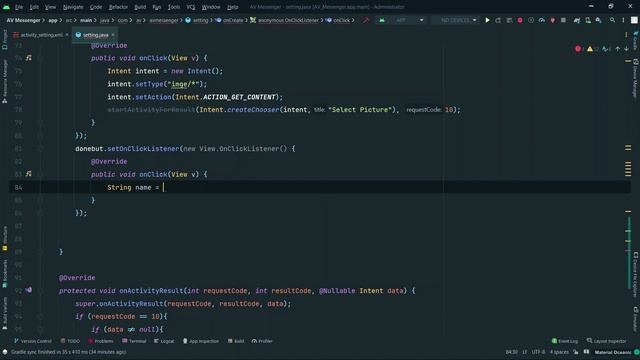Jump to previous highlighted error arrow
This screenshot has width=640, height=360.
tap(618, 49)
